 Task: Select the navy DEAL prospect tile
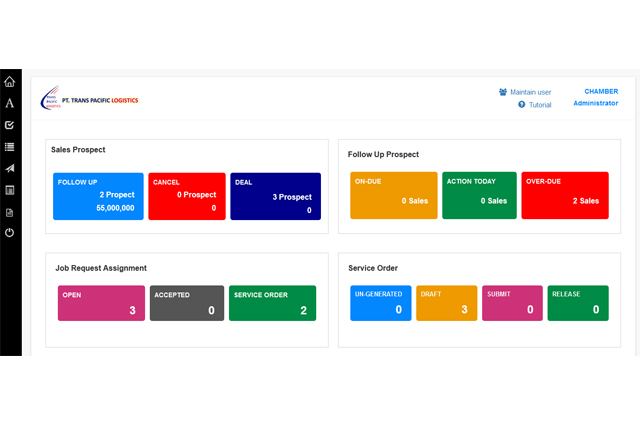click(x=275, y=196)
